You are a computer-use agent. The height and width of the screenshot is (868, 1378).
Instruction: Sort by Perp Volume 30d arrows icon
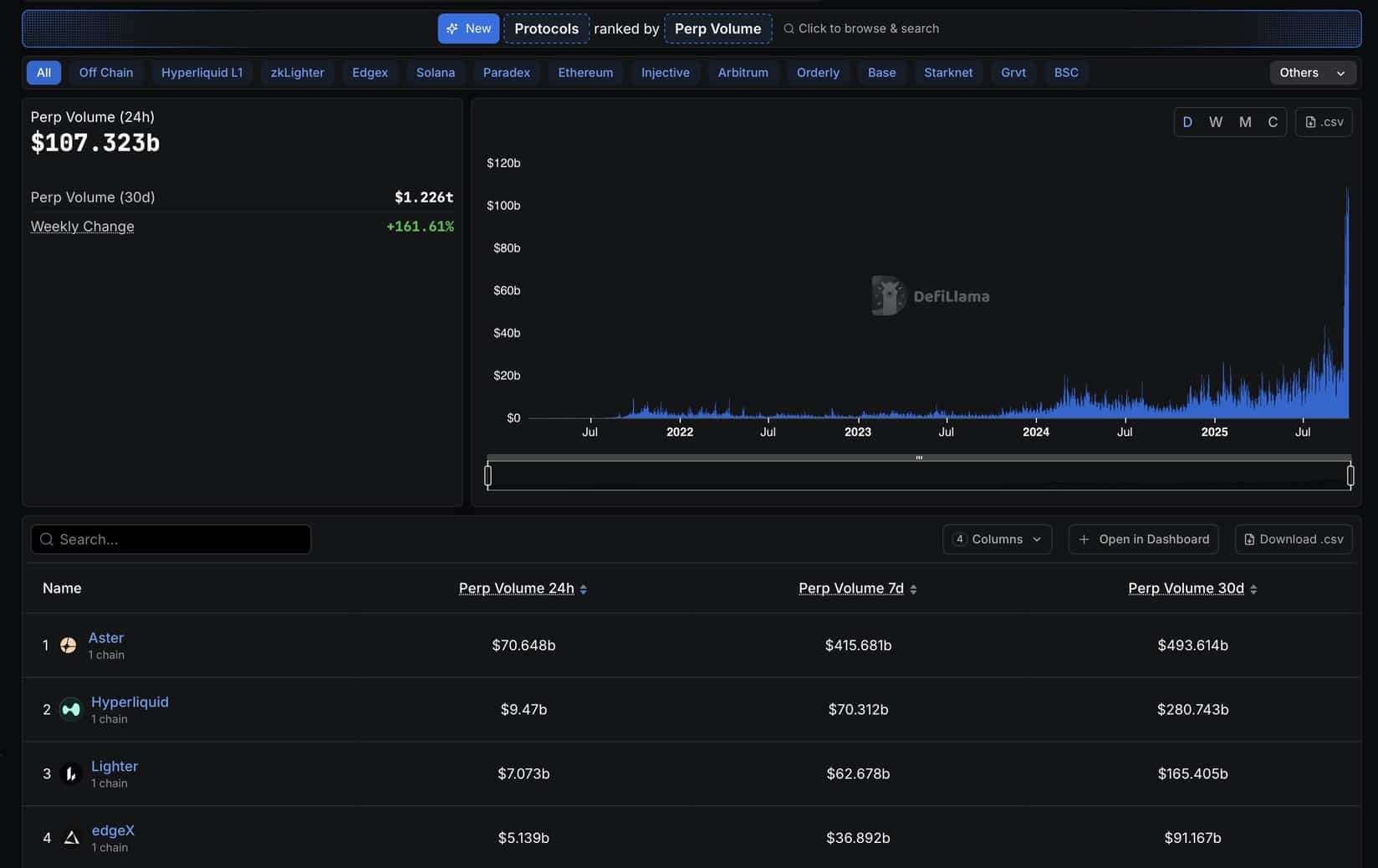pyautogui.click(x=1253, y=590)
